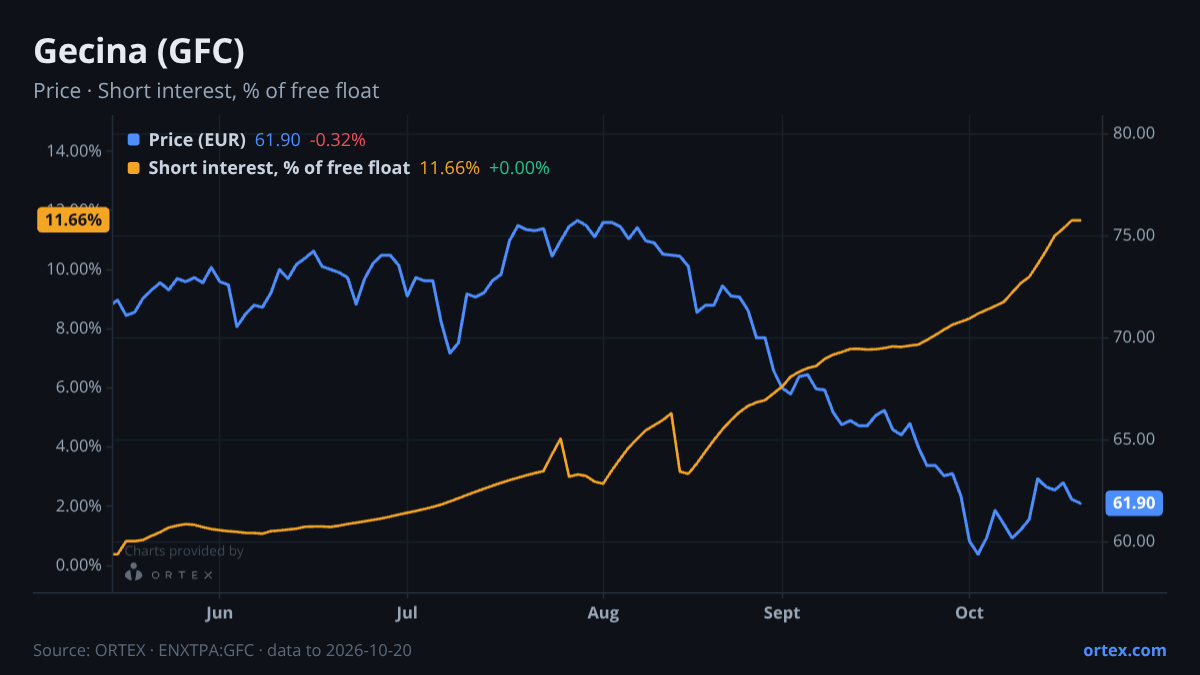Click the source line 'ENXTPA:GFC' footer text
The height and width of the screenshot is (675, 1200).
click(222, 651)
